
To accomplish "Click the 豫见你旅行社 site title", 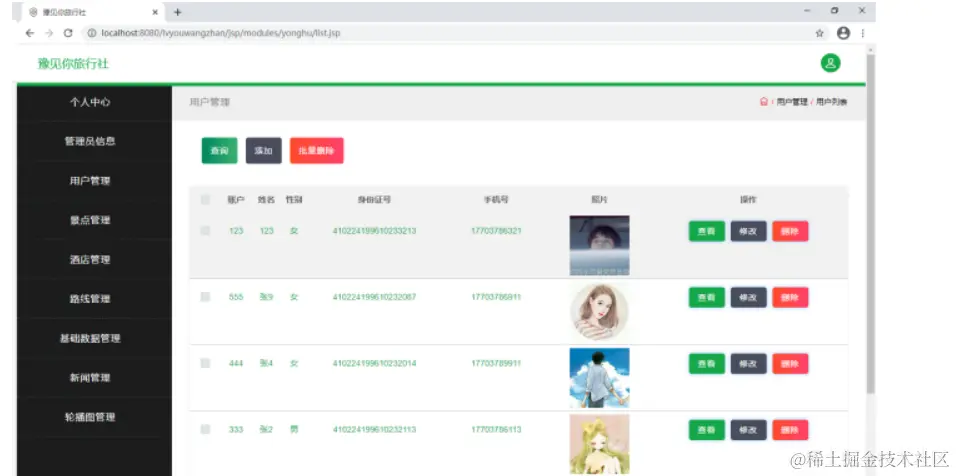I will click(x=73, y=63).
